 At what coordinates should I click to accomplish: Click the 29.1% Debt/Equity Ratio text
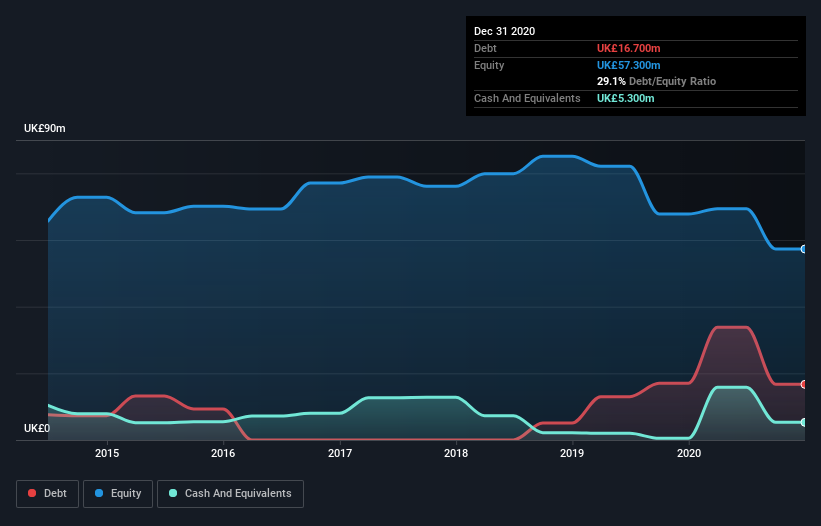pyautogui.click(x=656, y=81)
